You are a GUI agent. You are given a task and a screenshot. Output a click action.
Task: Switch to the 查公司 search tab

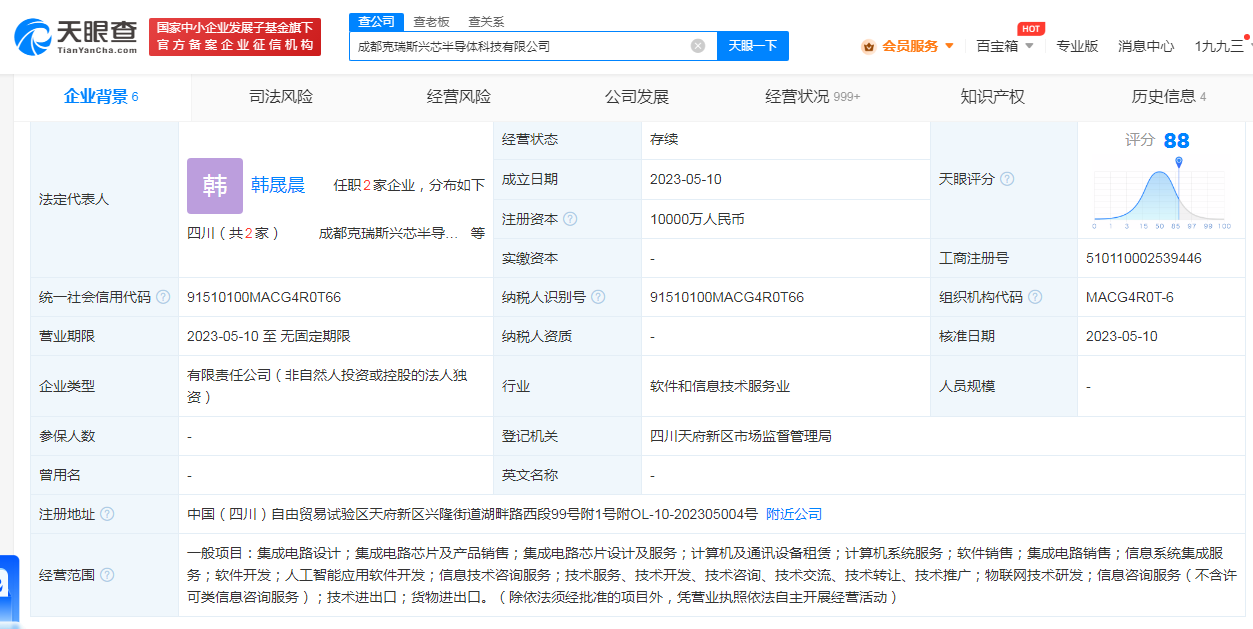377,22
